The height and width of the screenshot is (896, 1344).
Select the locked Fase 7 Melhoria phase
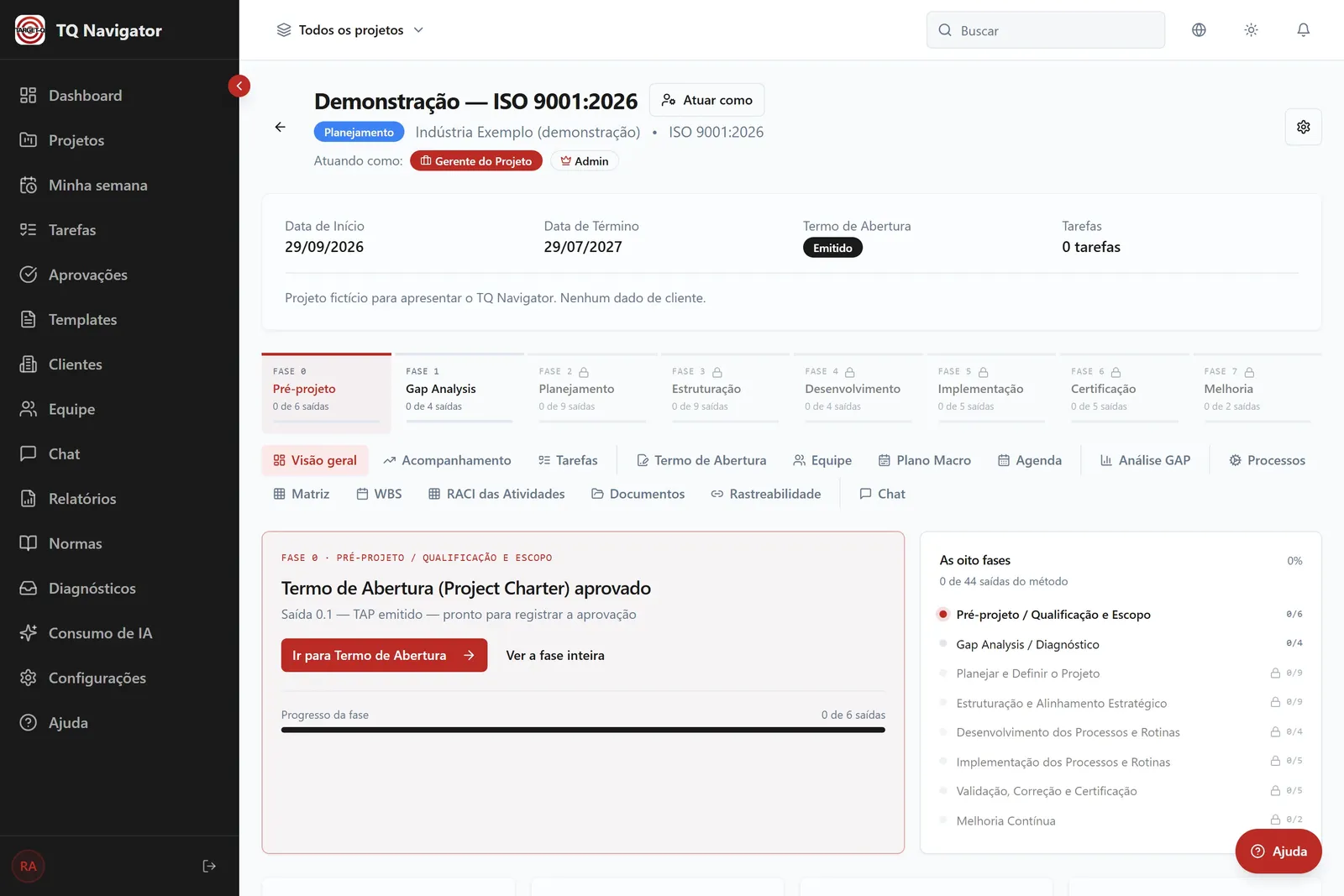coord(1257,392)
